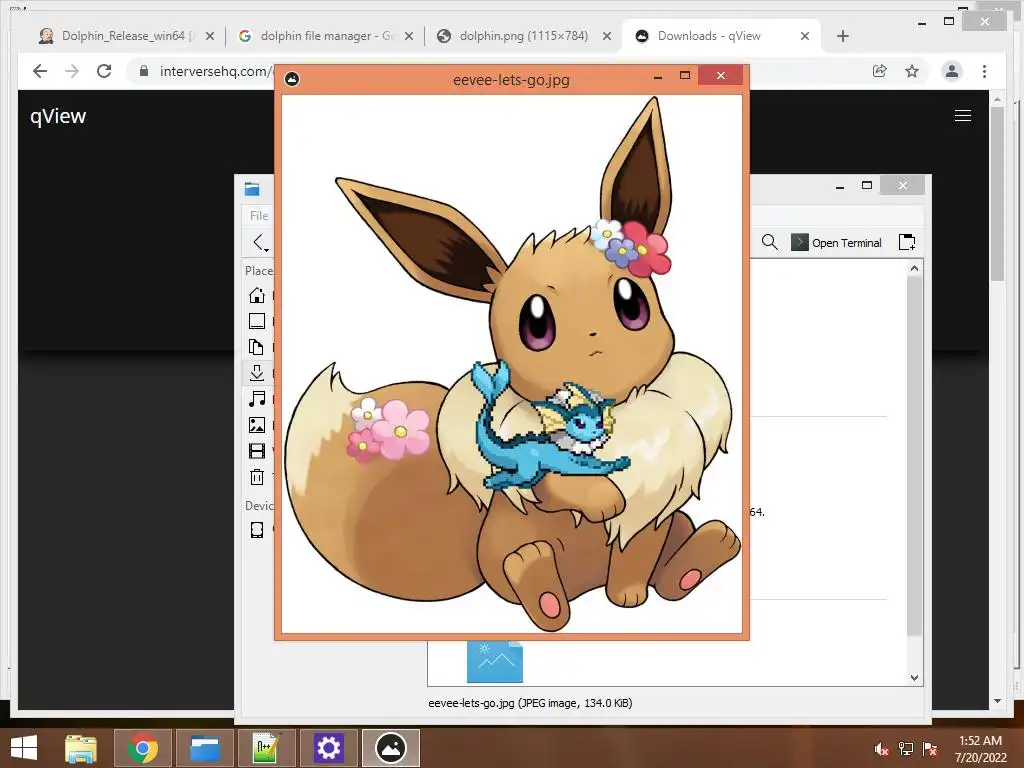Click the image file thumbnail in Dolphin

point(494,661)
